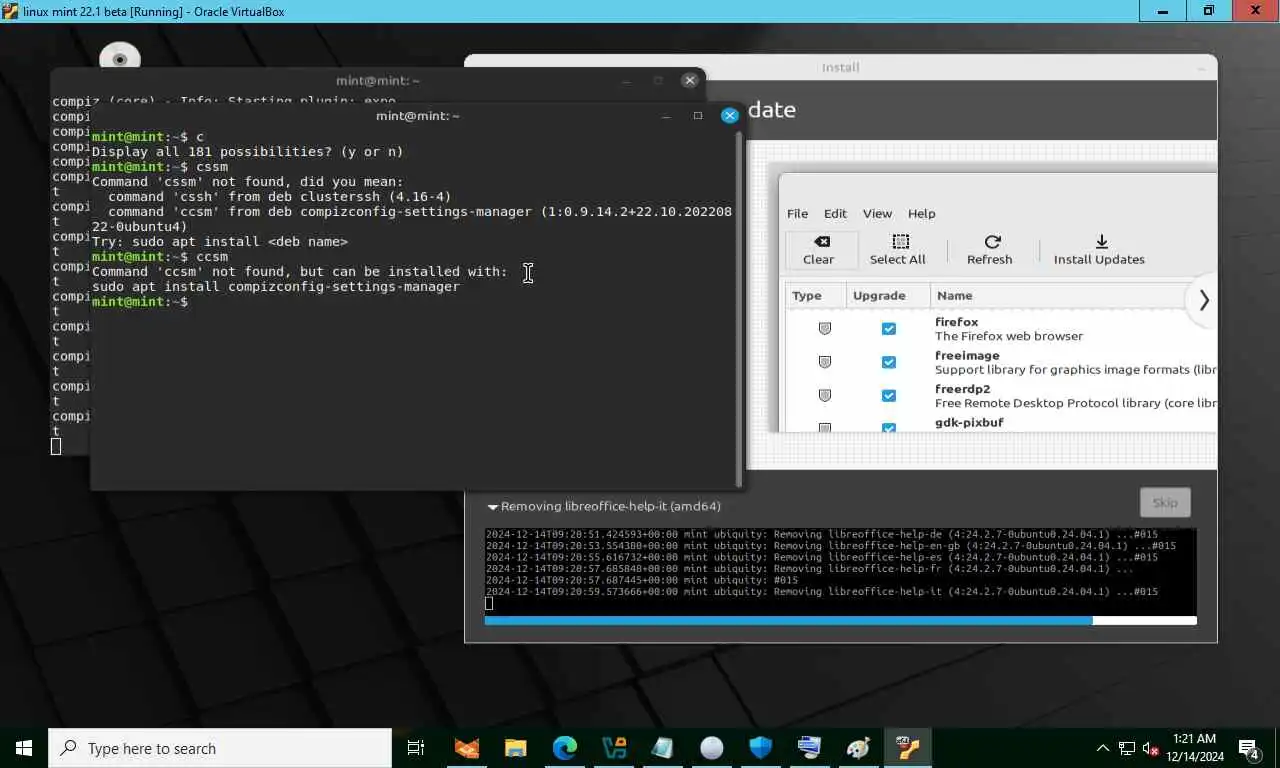Click the front terminal 'mint@mint: ~' title bar
This screenshot has width=1280, height=768.
418,115
